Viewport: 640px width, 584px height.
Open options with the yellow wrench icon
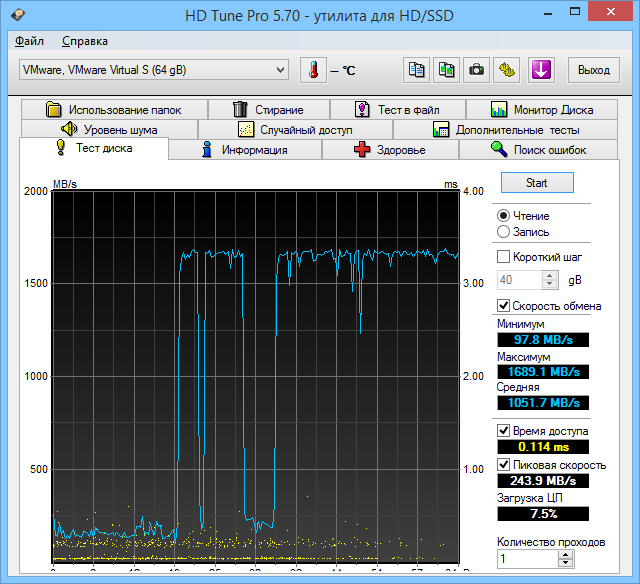pos(508,70)
